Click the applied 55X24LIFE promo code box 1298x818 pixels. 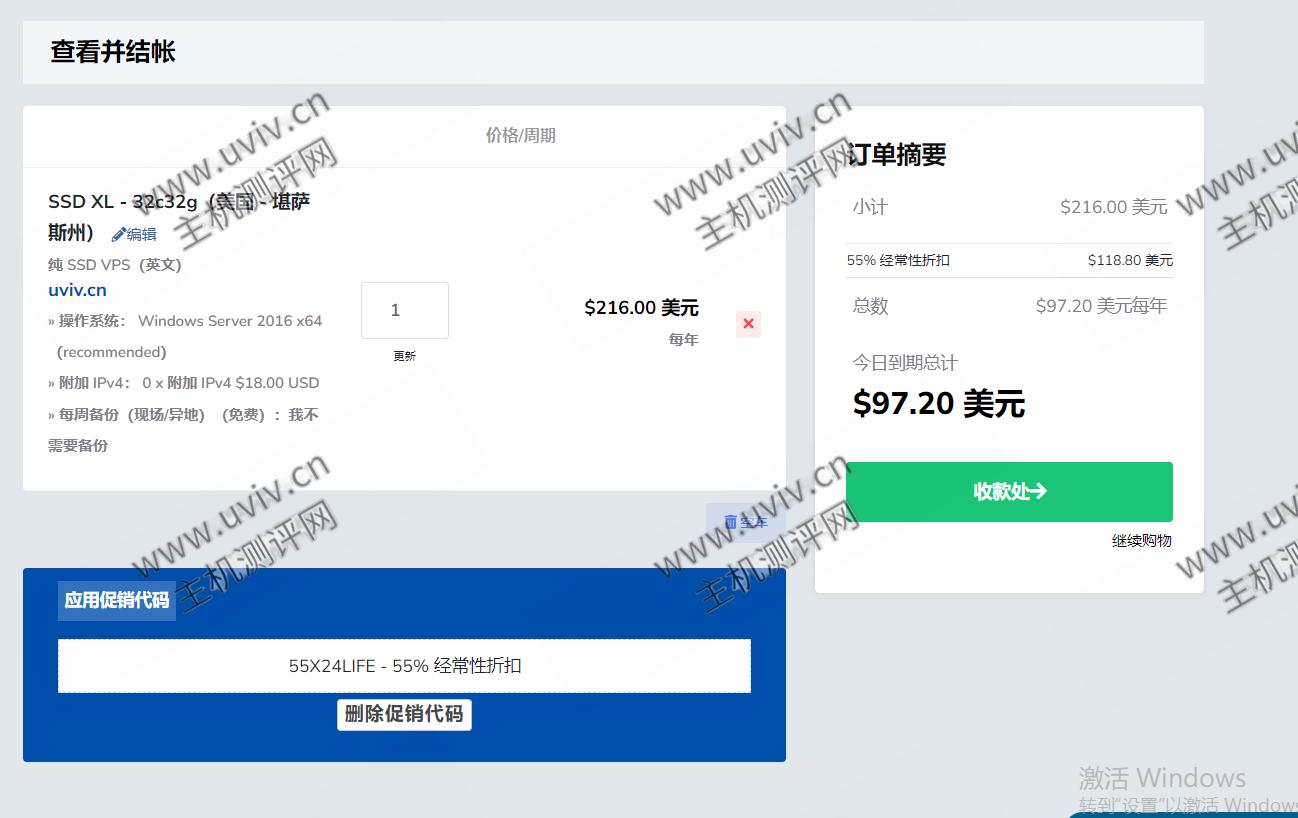(x=404, y=666)
